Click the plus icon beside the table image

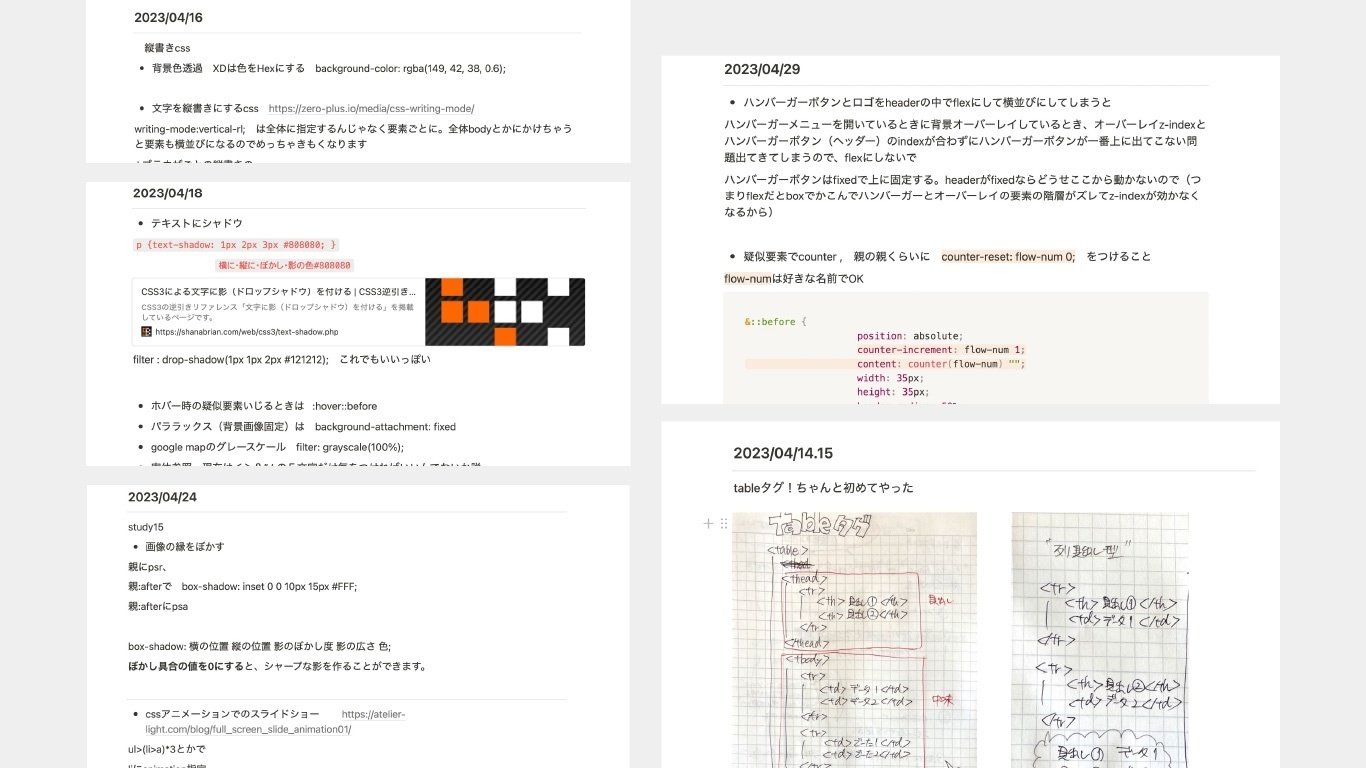[708, 523]
